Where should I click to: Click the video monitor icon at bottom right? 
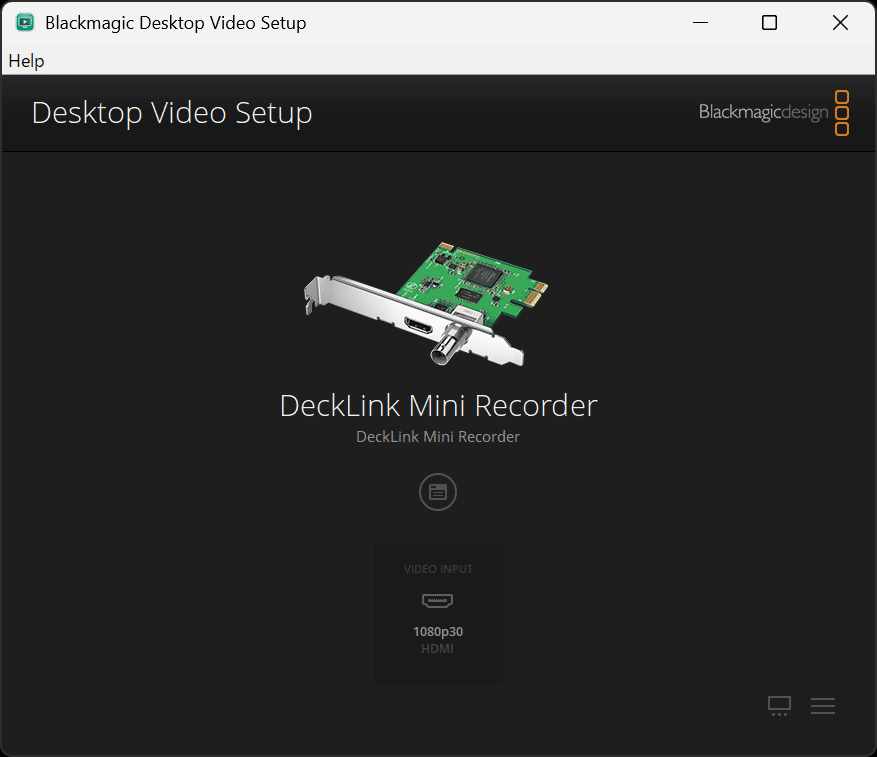779,706
